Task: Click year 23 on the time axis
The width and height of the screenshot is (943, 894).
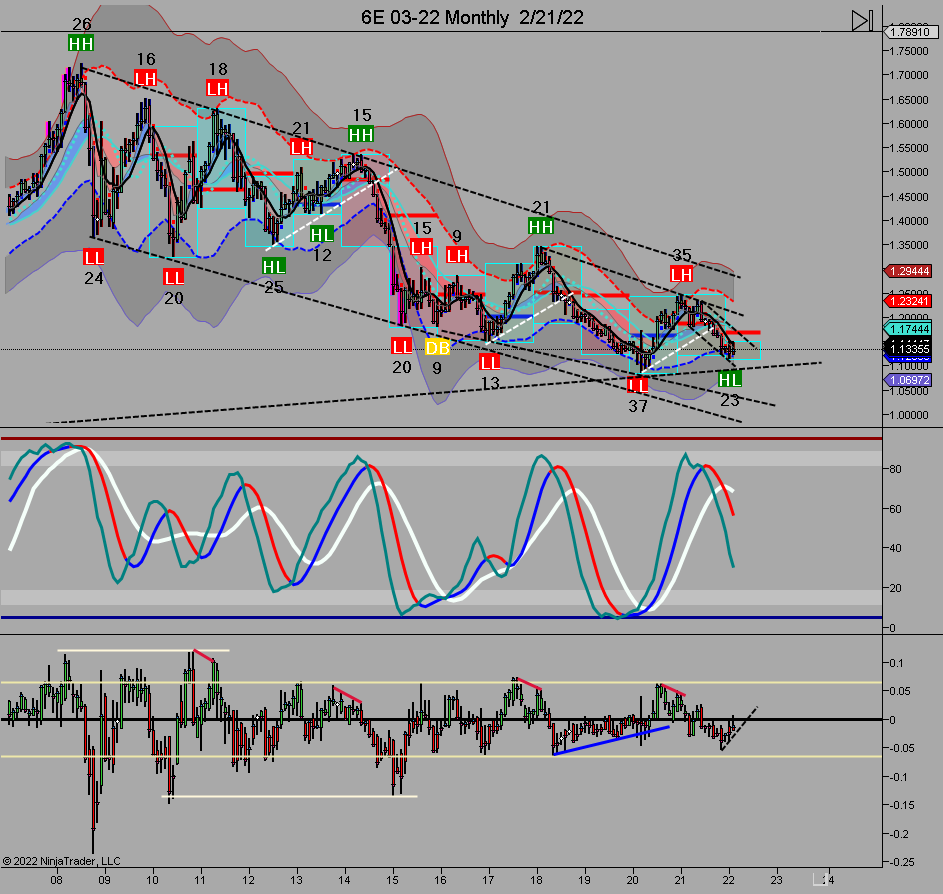Action: pyautogui.click(x=776, y=880)
